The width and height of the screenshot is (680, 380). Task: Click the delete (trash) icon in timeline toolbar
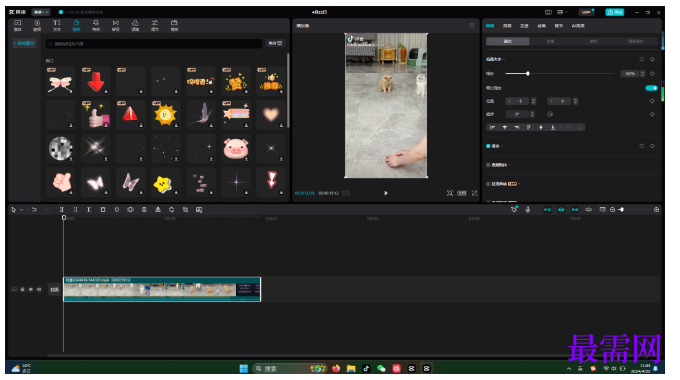[103, 210]
